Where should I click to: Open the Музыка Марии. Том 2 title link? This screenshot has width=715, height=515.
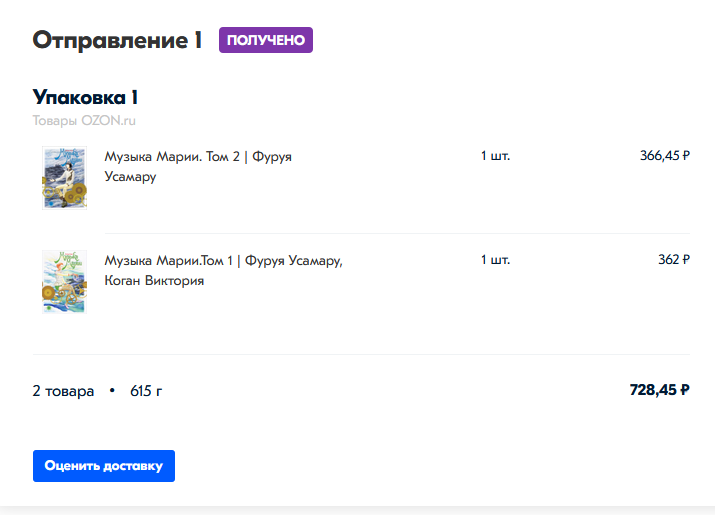pyautogui.click(x=198, y=166)
